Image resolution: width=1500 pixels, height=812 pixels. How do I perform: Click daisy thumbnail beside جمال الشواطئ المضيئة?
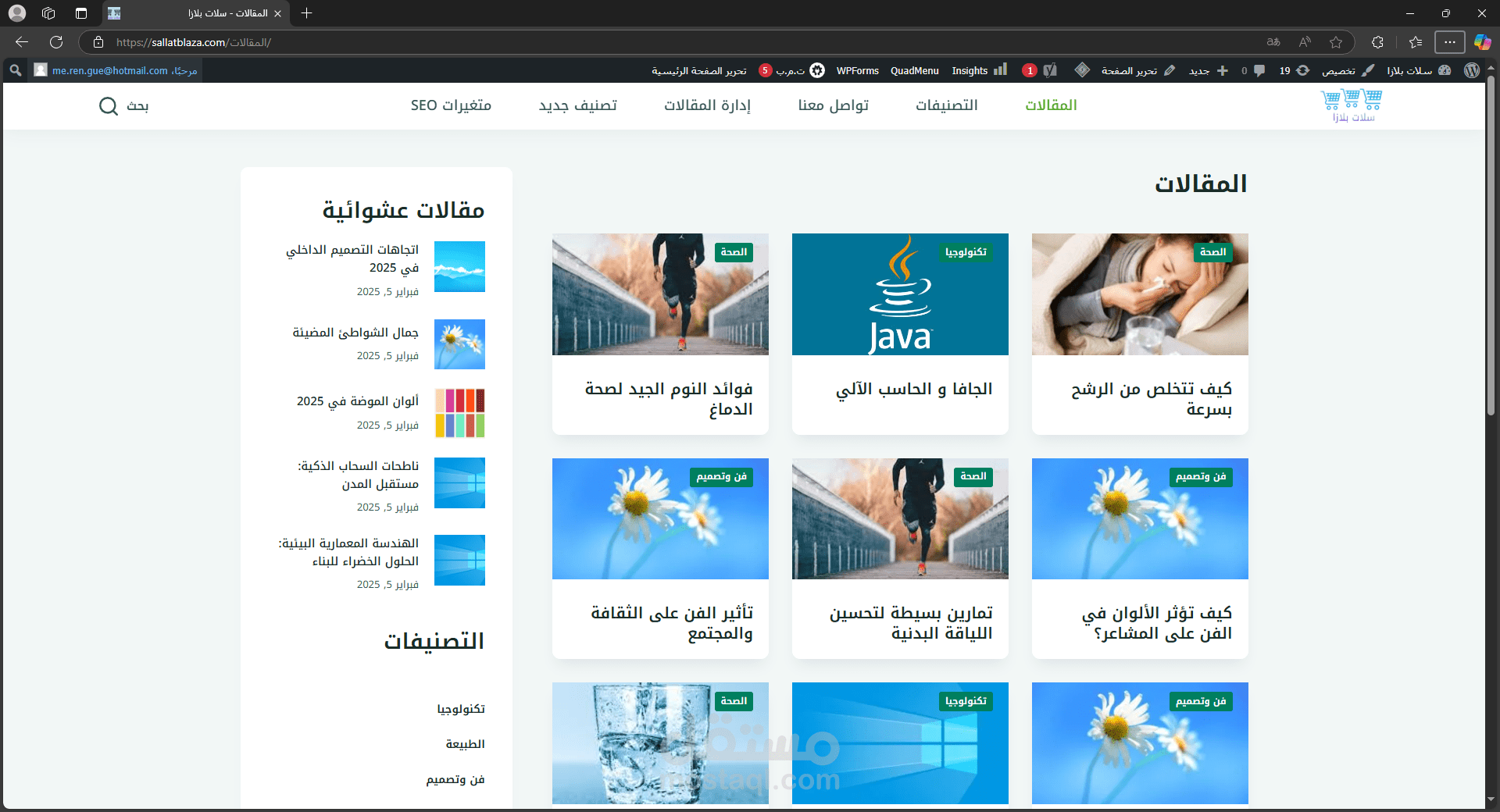point(459,344)
